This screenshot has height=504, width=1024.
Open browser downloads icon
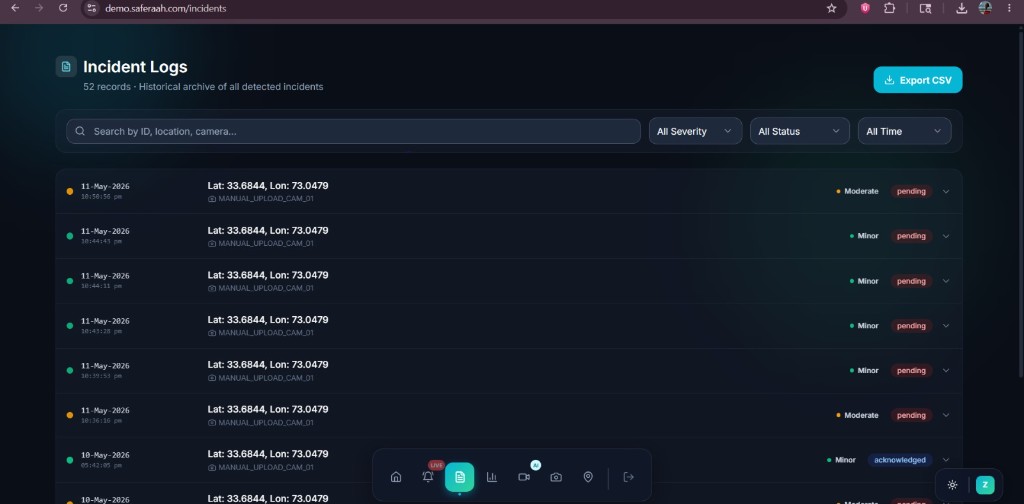click(961, 8)
